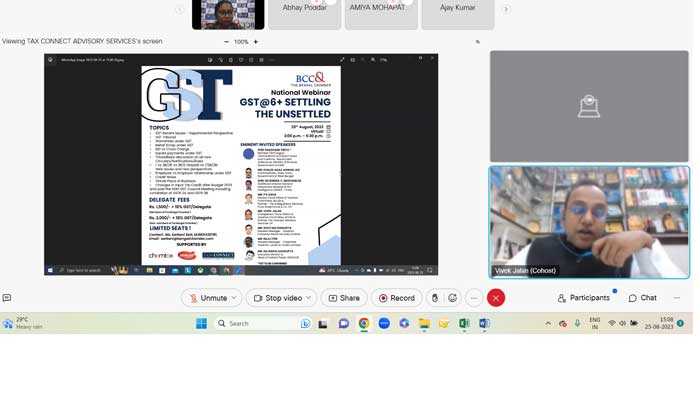Open the Stop video options chevron
The height and width of the screenshot is (394, 700).
pos(308,298)
